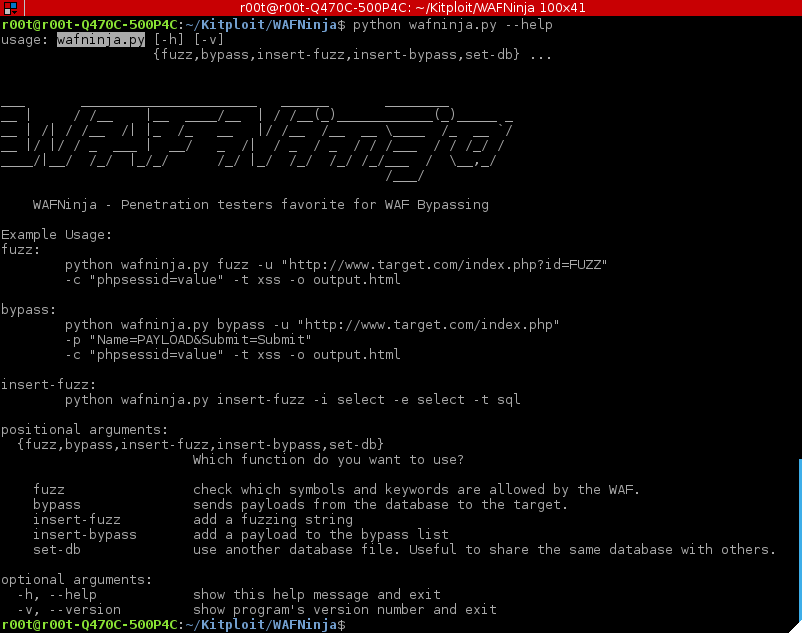Click the 'fuzz:' example label
The height and width of the screenshot is (633, 802).
(20, 250)
